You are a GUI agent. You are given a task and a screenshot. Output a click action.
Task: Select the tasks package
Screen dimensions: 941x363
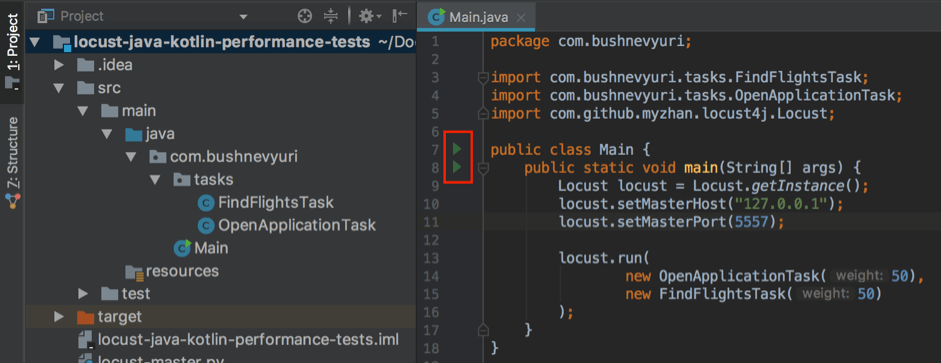[x=214, y=179]
